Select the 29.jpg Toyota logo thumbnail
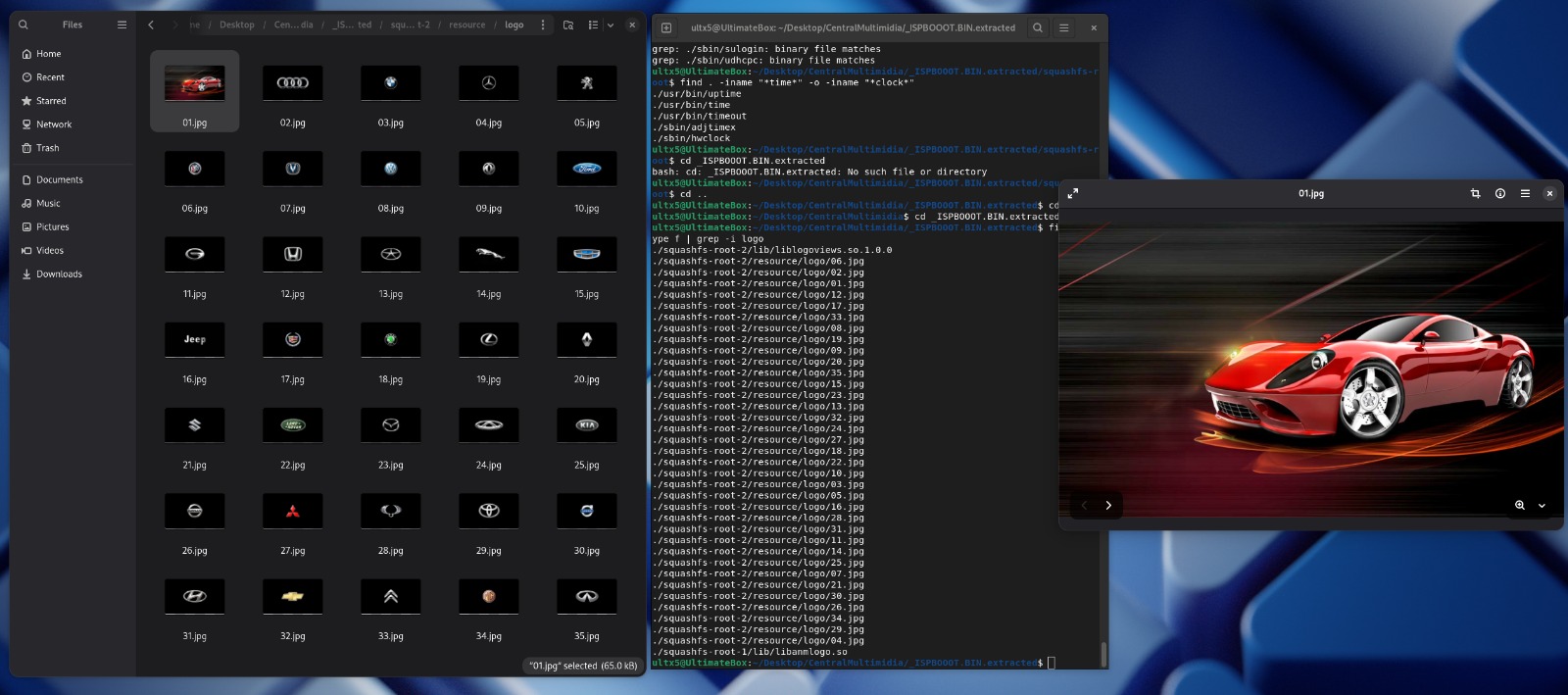This screenshot has width=1568, height=695. pos(488,511)
